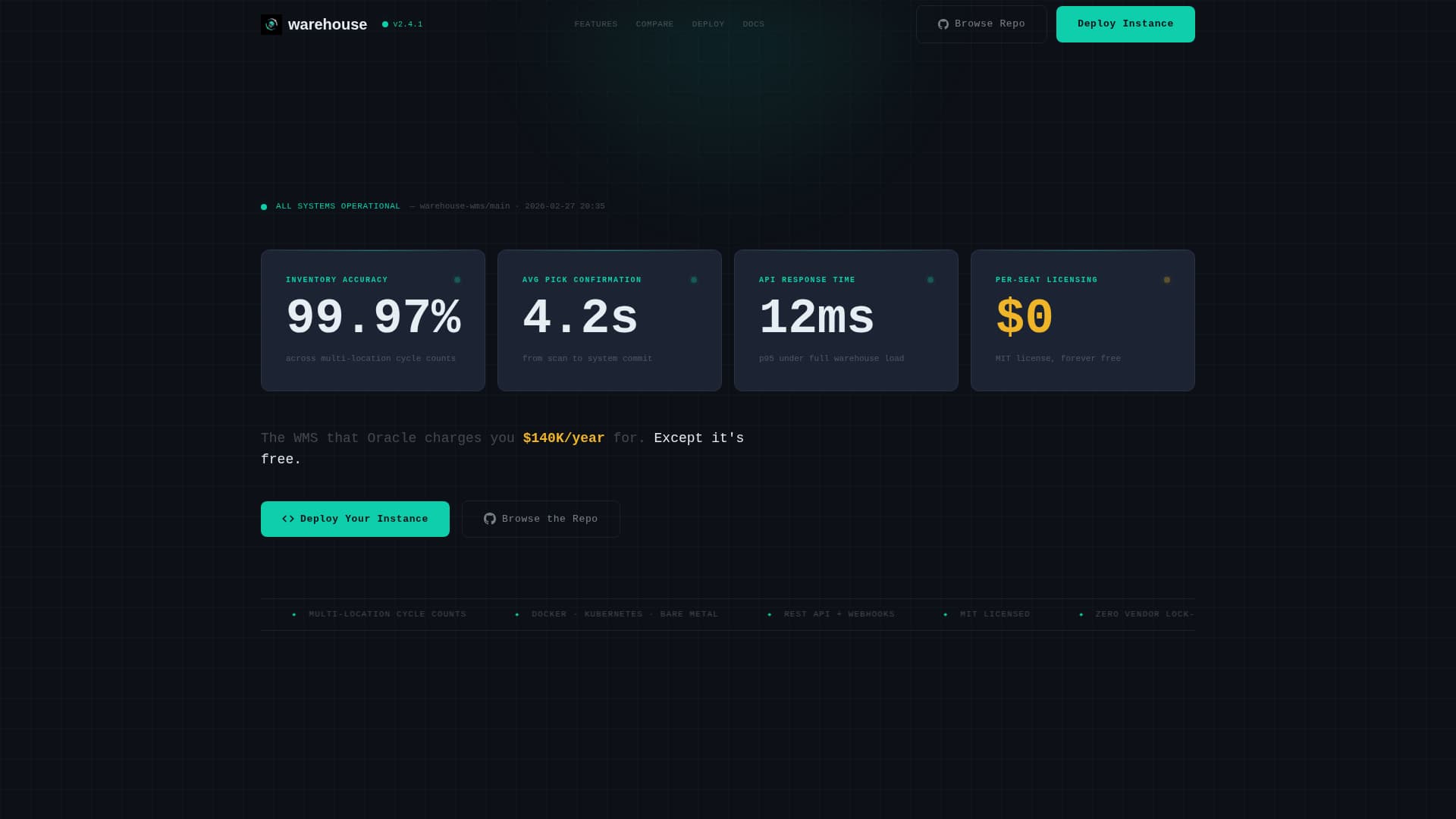Click 'across multi-location cycle counts' caption

[x=371, y=359]
